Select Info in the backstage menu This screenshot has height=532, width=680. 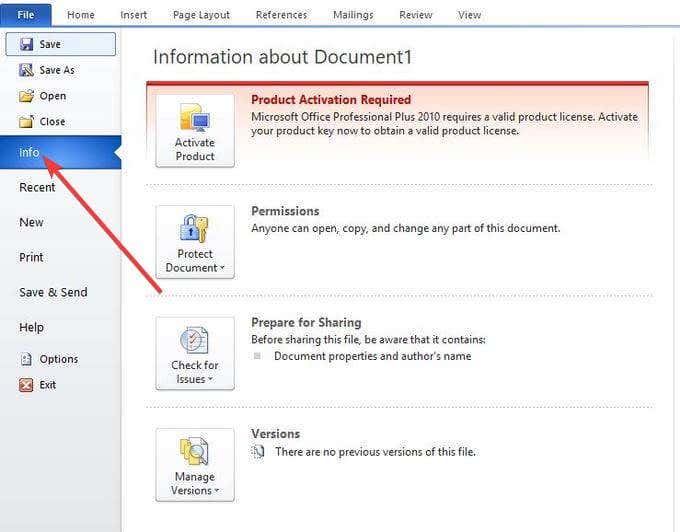[x=60, y=152]
